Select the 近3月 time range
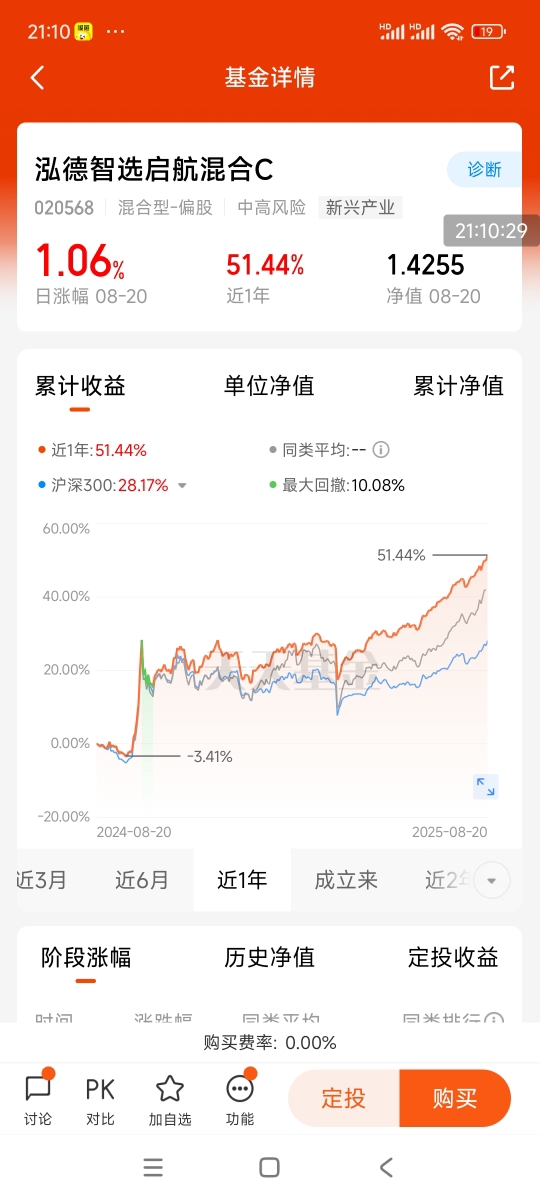This screenshot has height=1200, width=540. click(42, 880)
